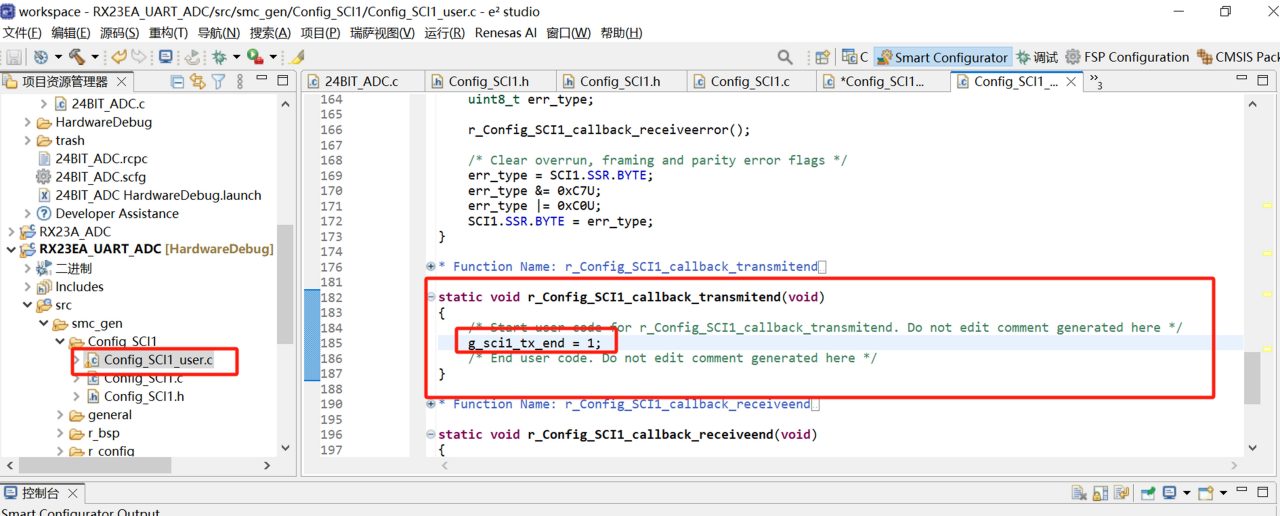Image resolution: width=1280 pixels, height=516 pixels.
Task: Clear the console with the clear icon
Action: pyautogui.click(x=1079, y=493)
